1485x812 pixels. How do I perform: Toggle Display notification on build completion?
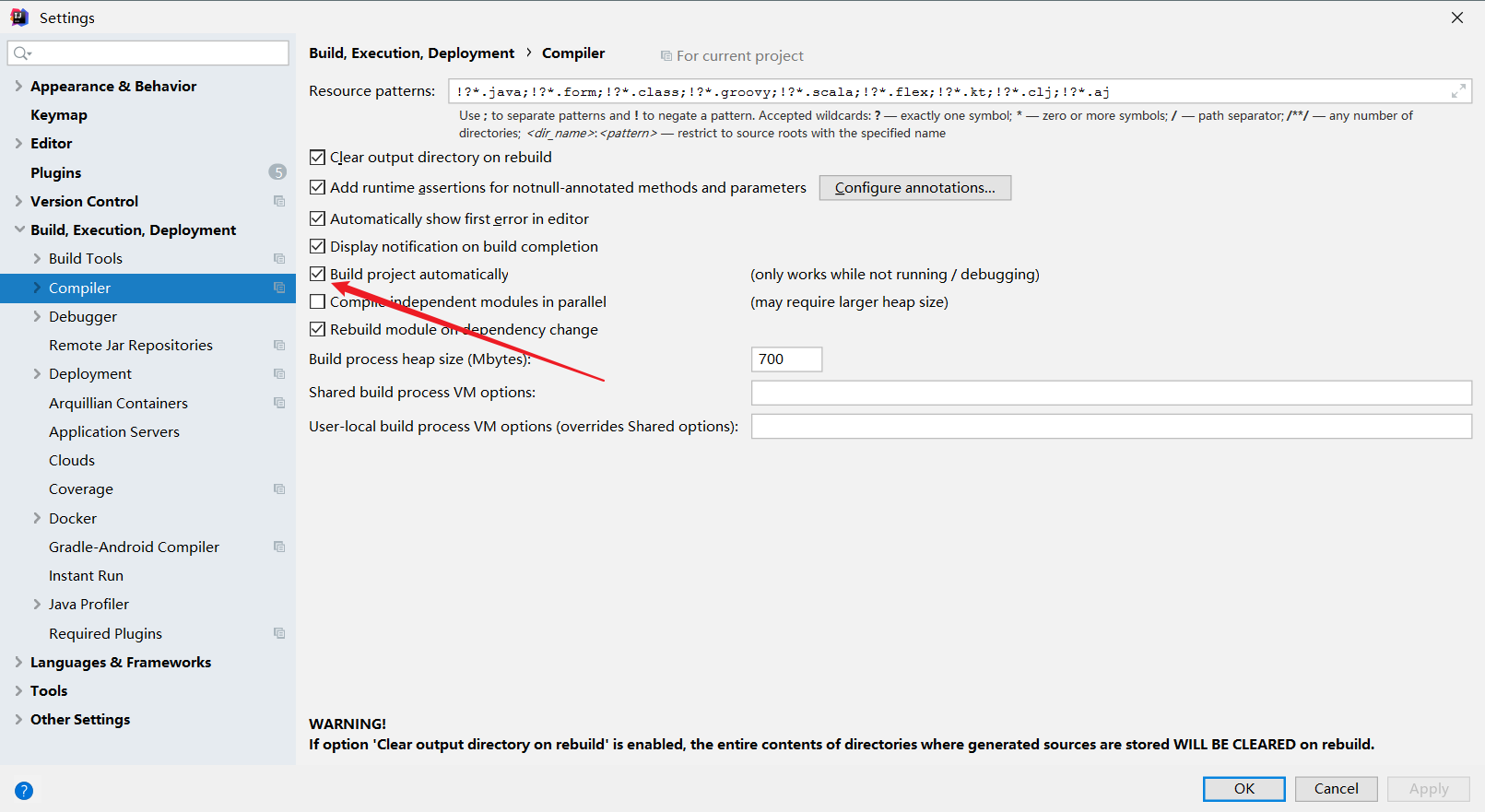coord(317,246)
